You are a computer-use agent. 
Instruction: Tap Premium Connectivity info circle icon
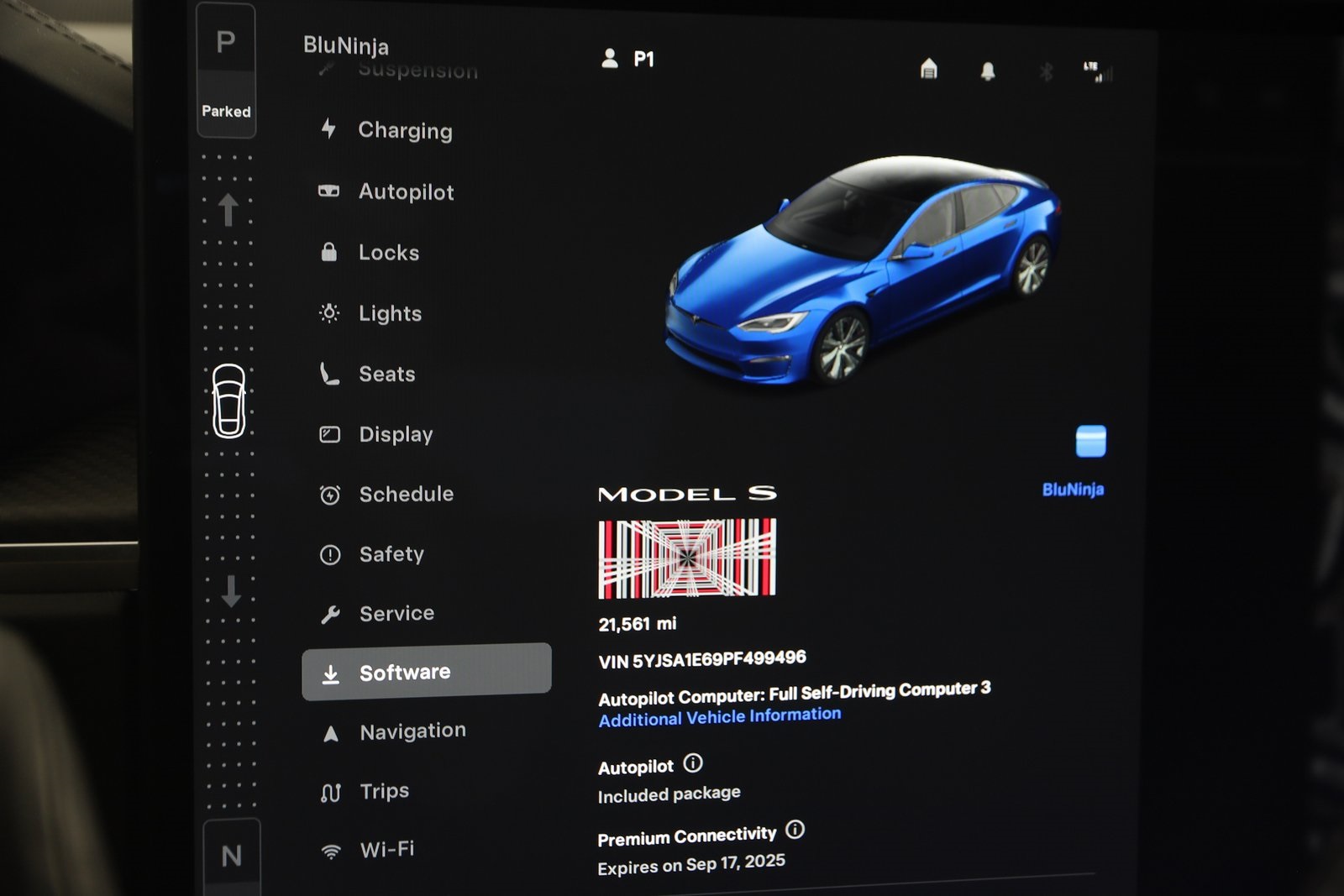(795, 830)
